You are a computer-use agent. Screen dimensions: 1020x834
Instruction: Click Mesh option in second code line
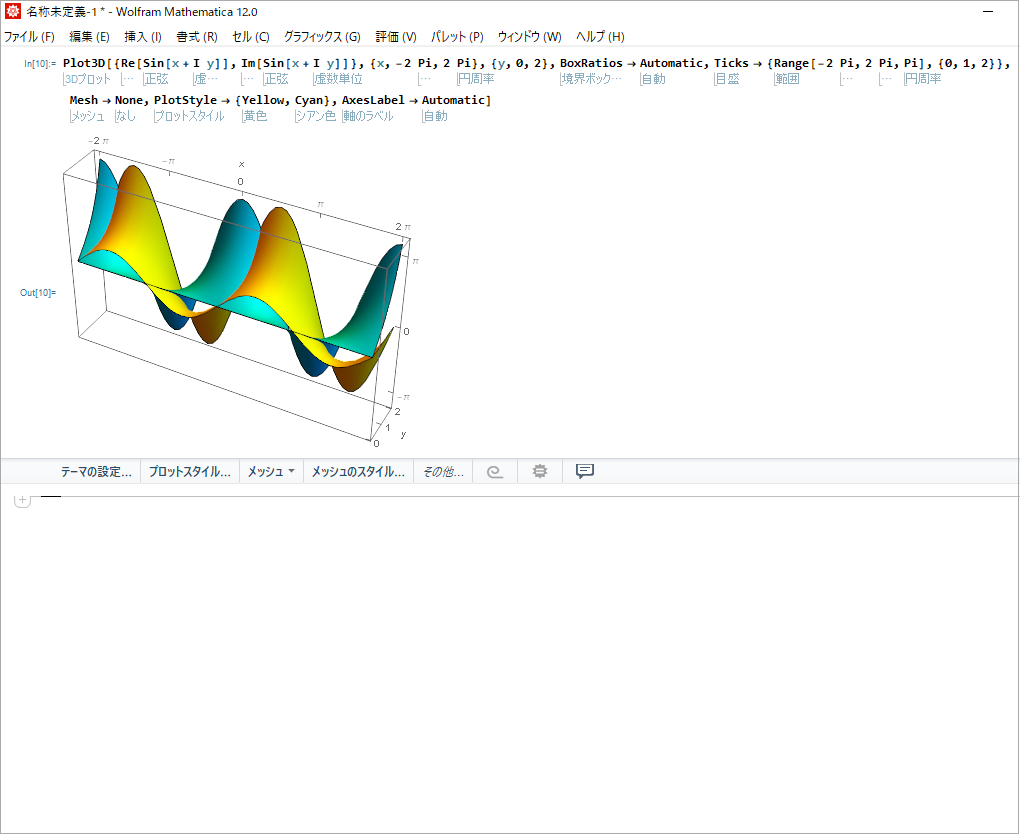pyautogui.click(x=83, y=100)
